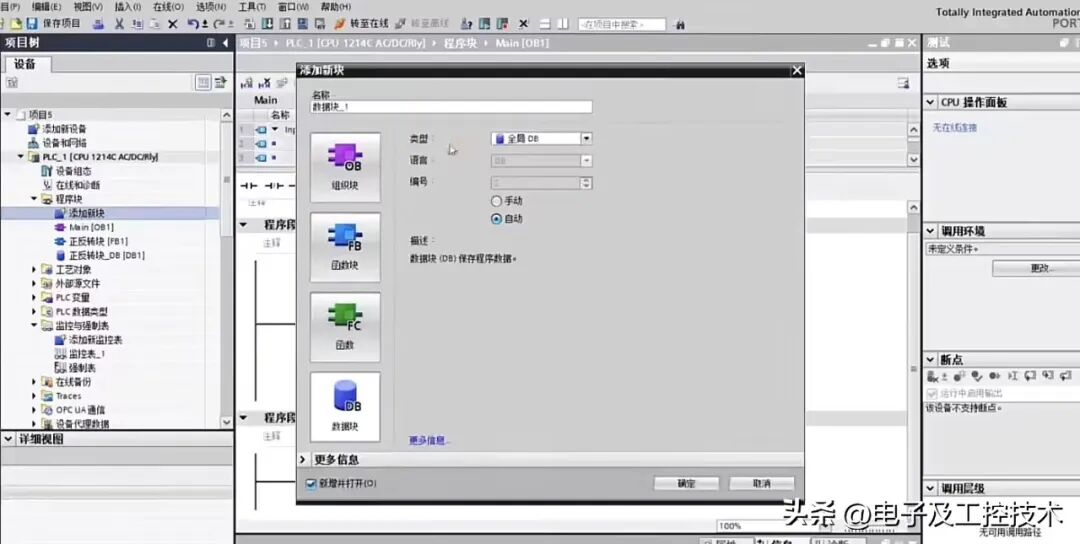Click the delete X icon in toolbar
Screen dimensions: 1080x544
[x=173, y=24]
